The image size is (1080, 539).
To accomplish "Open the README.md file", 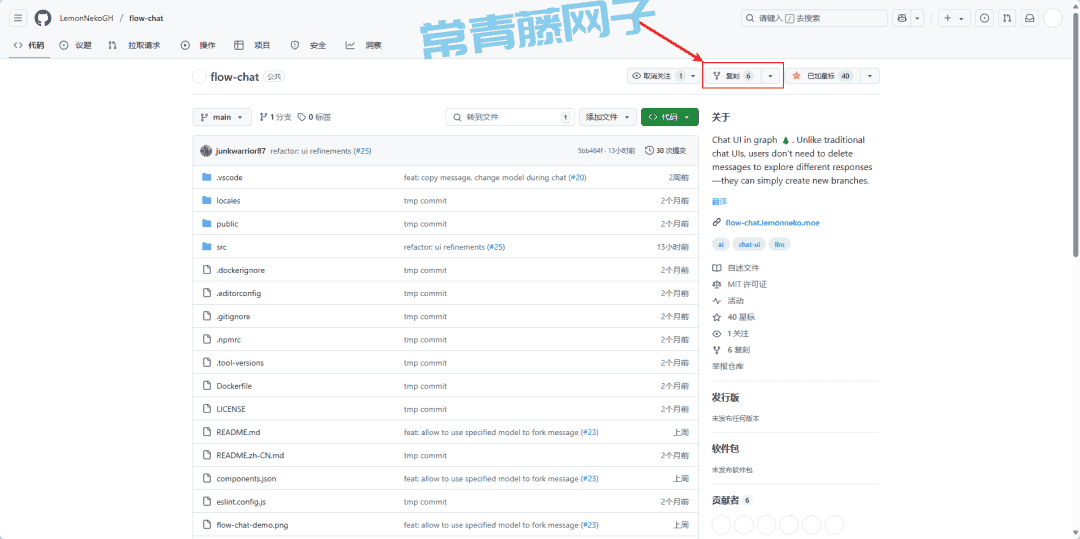I will [x=238, y=432].
